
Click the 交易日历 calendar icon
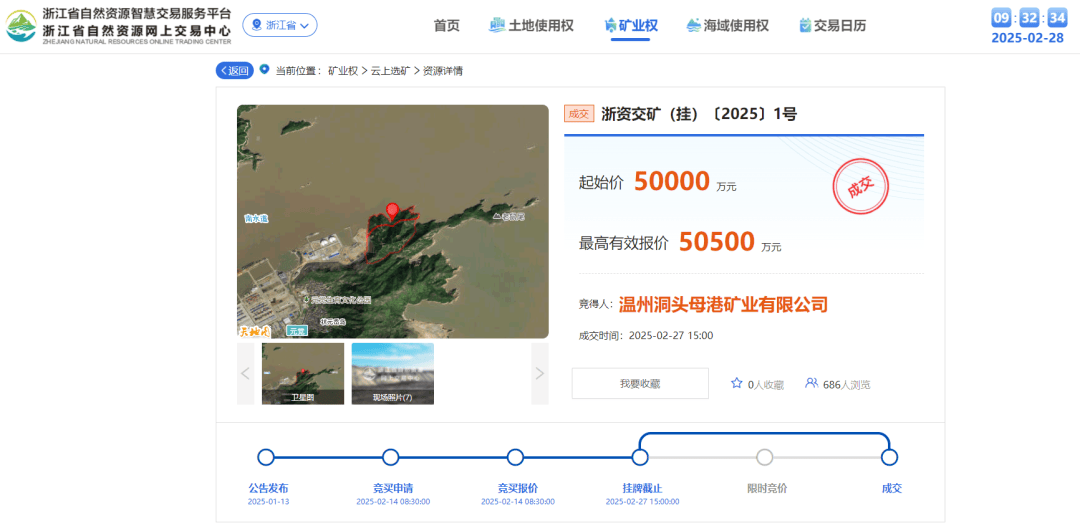click(805, 25)
